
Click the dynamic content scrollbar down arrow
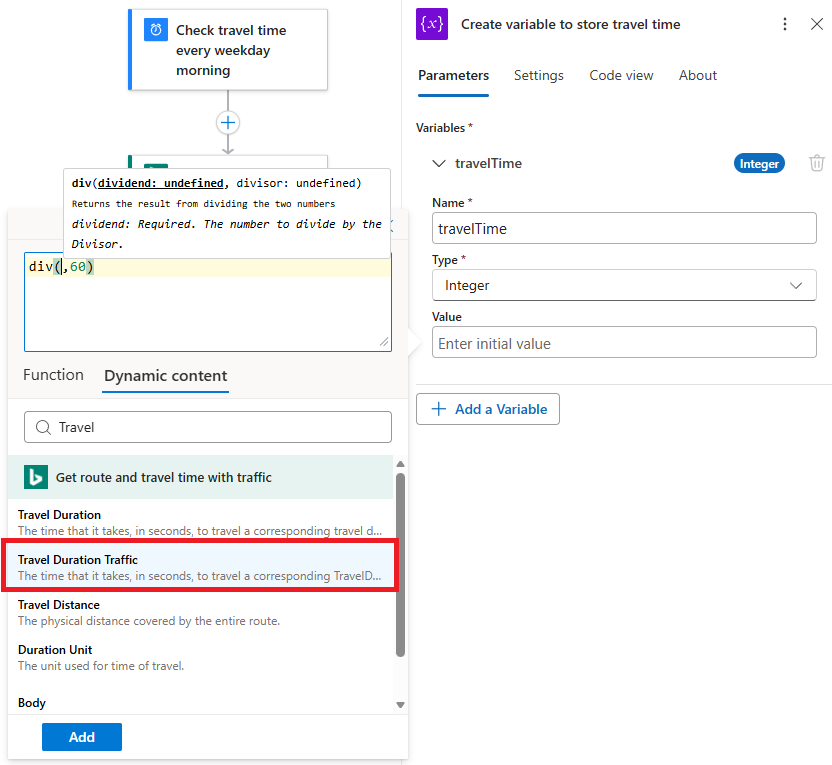tap(401, 705)
